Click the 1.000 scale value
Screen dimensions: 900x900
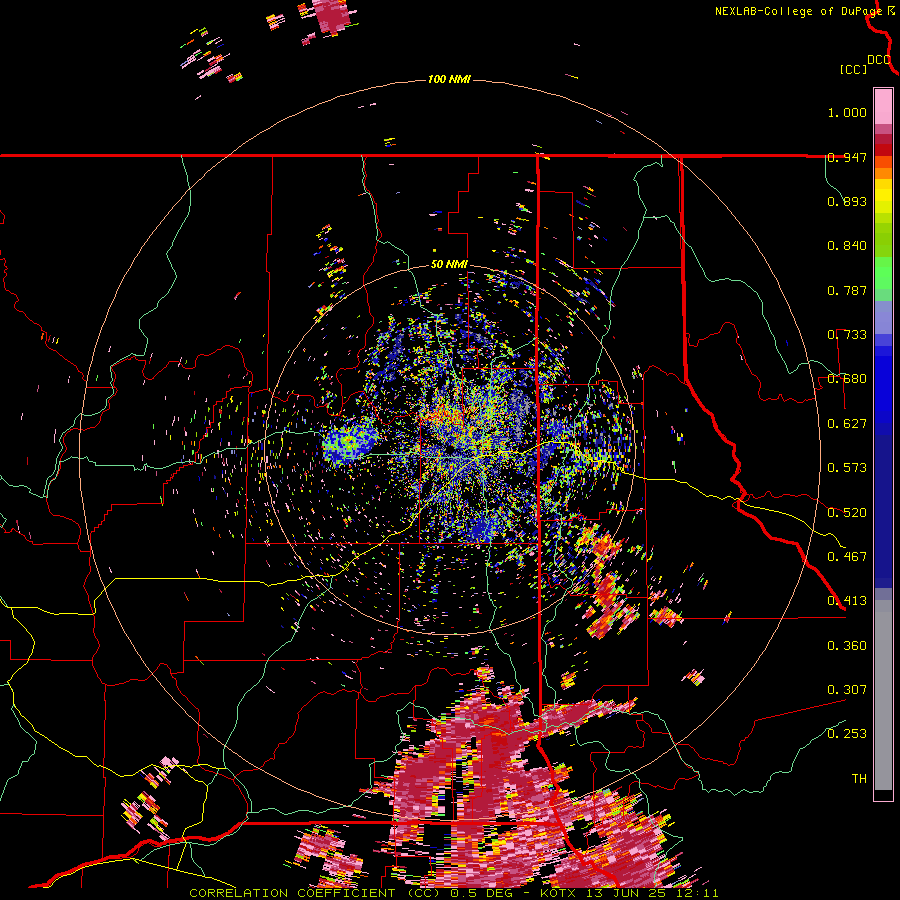tap(847, 112)
